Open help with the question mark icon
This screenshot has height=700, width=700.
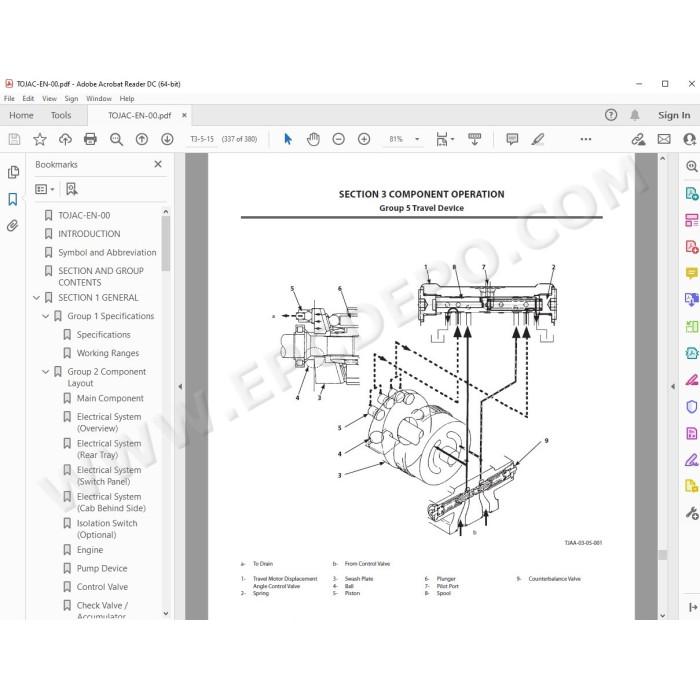click(611, 115)
